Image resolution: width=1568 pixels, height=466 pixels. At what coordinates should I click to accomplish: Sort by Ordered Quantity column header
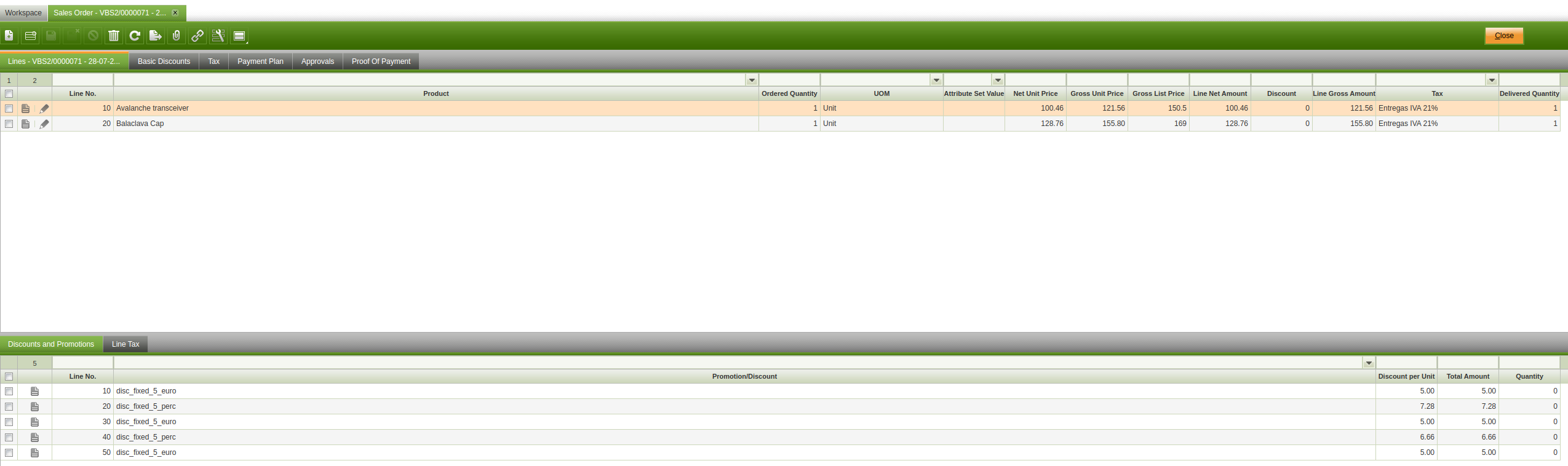pos(789,93)
